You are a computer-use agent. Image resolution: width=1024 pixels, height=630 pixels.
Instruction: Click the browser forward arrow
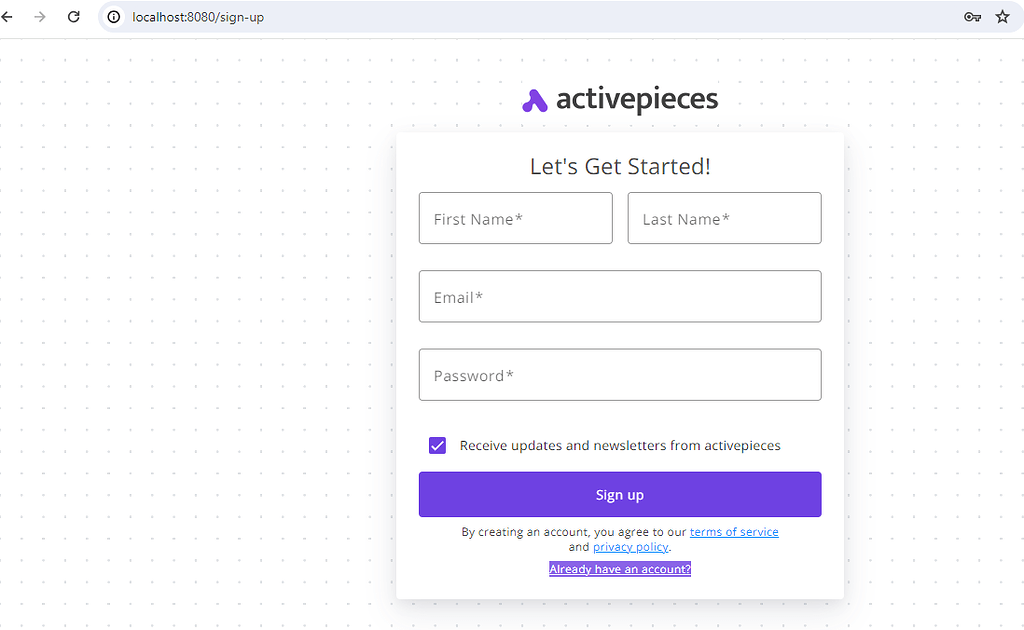[x=40, y=16]
